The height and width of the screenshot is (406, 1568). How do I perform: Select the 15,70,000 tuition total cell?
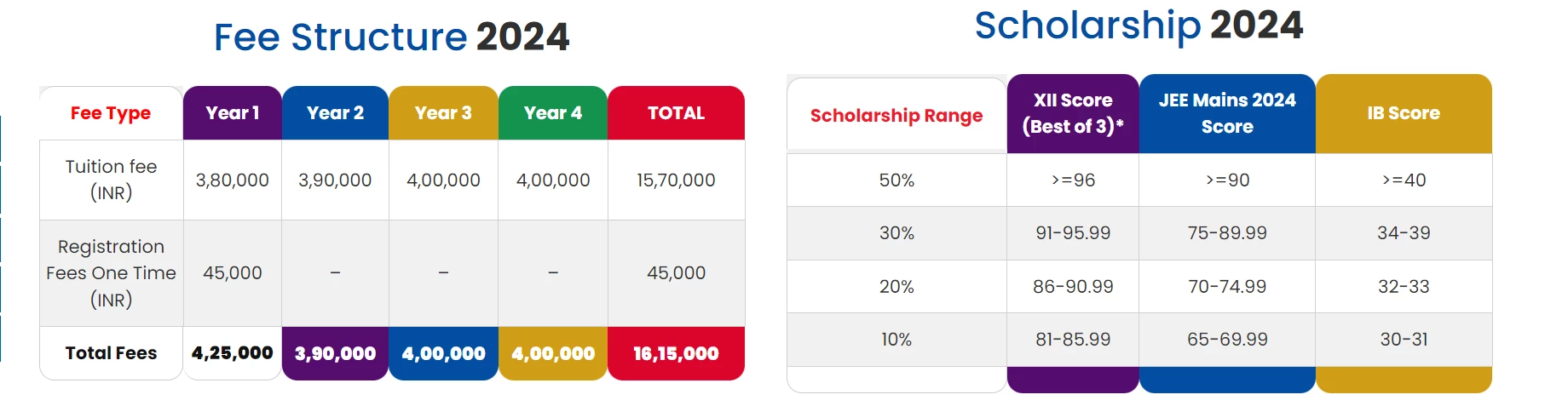[676, 180]
